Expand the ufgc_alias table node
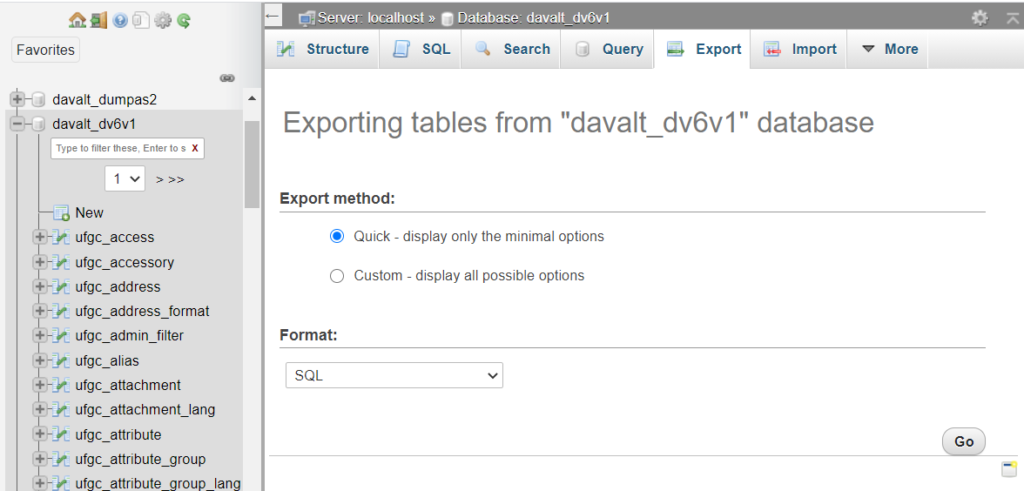Viewport: 1024px width, 491px height. pyautogui.click(x=40, y=360)
